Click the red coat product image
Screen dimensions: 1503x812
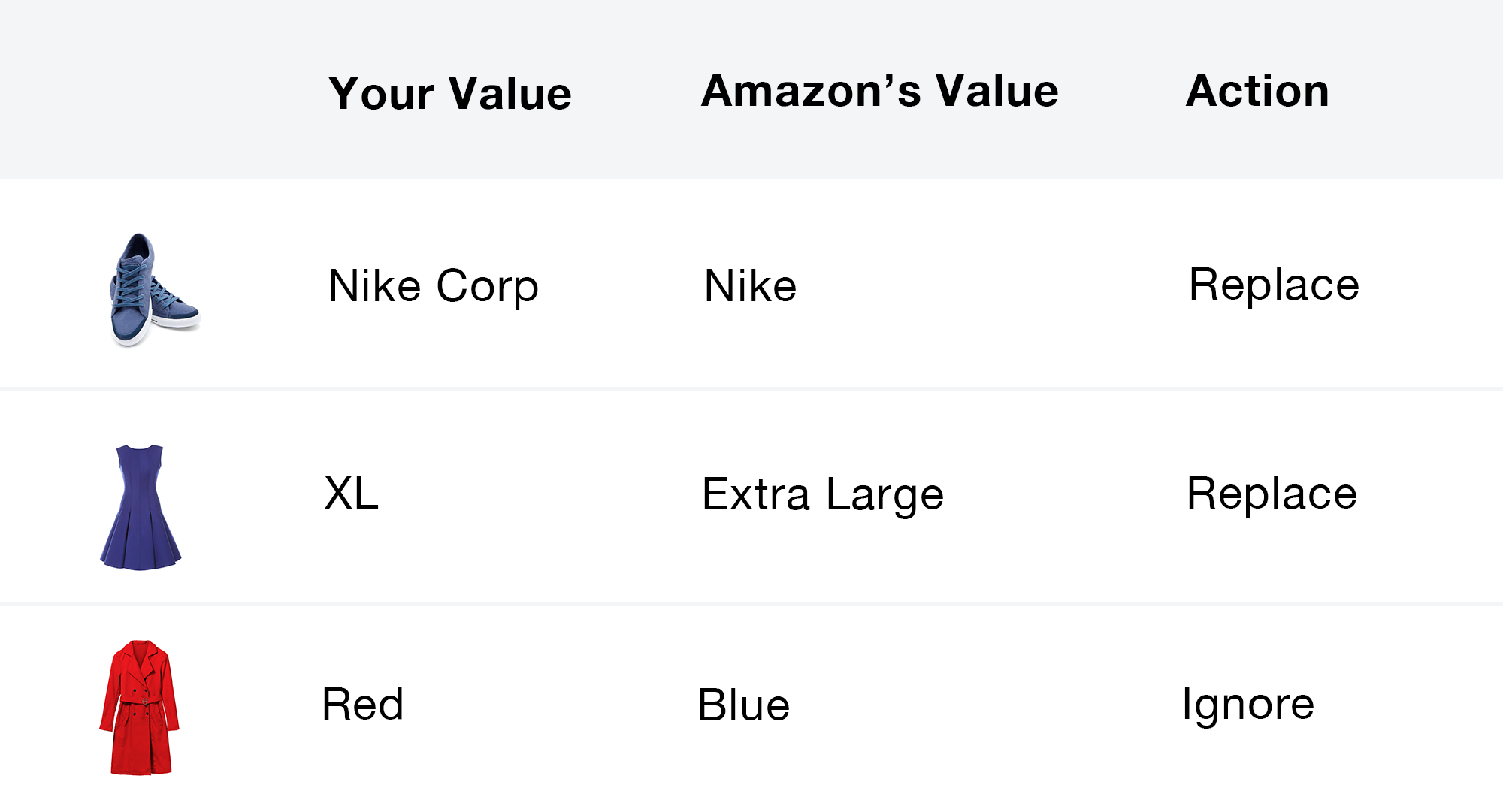point(139,708)
